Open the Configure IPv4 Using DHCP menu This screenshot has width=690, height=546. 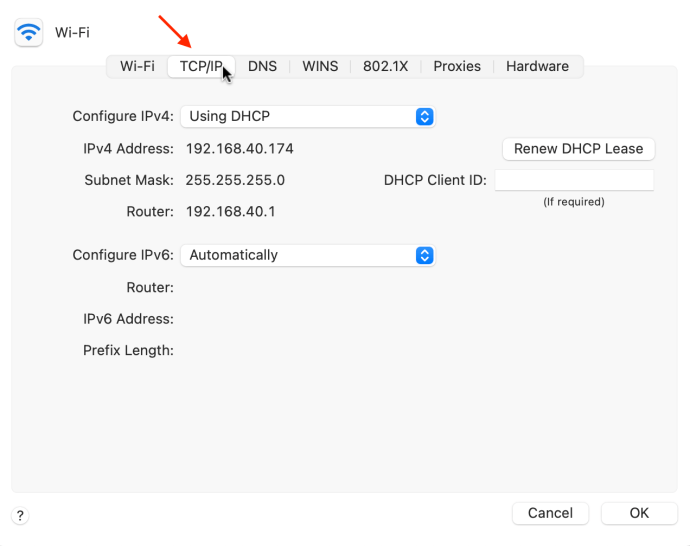(x=308, y=117)
